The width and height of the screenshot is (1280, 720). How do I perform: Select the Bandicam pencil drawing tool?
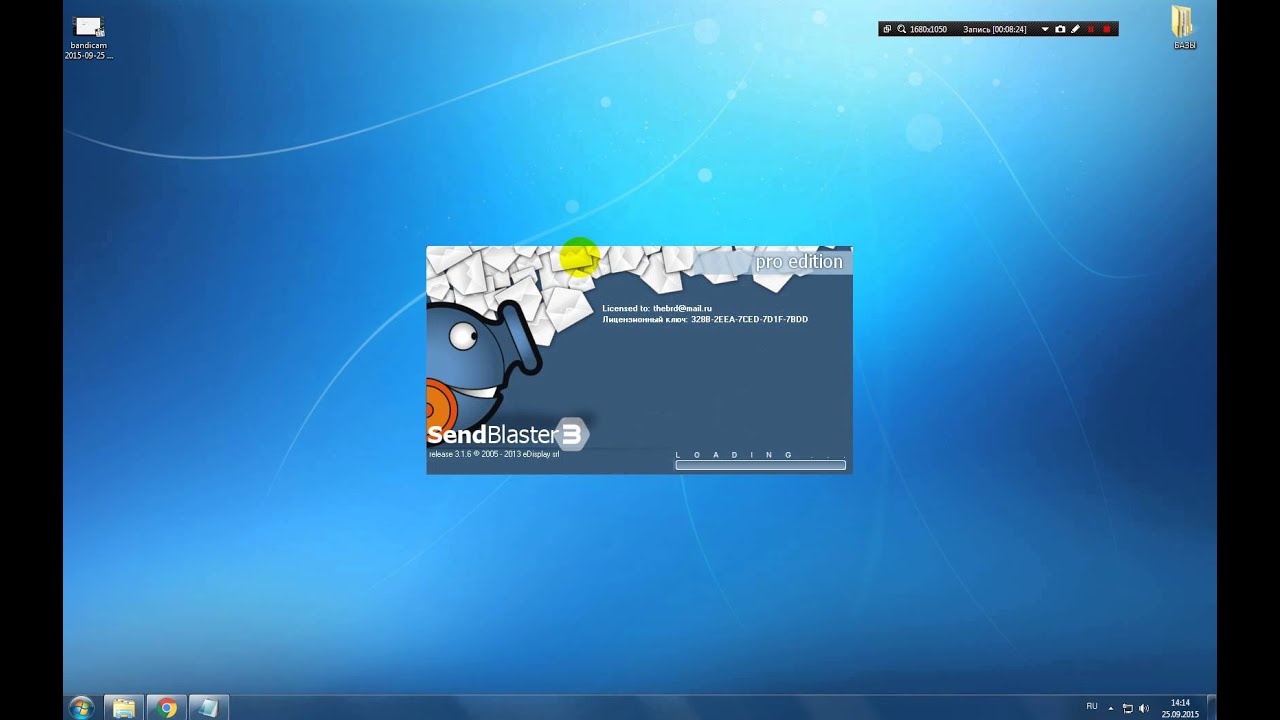(x=1075, y=29)
